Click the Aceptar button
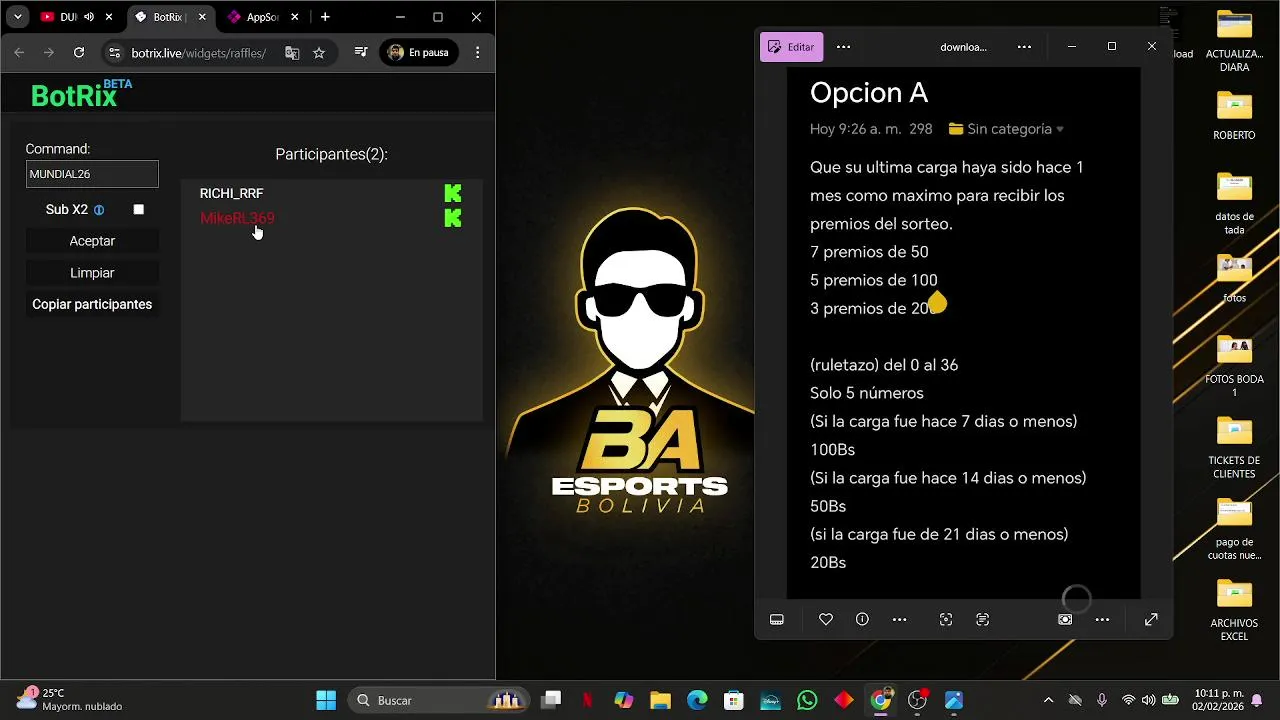Viewport: 1280px width, 720px height. pos(92,241)
